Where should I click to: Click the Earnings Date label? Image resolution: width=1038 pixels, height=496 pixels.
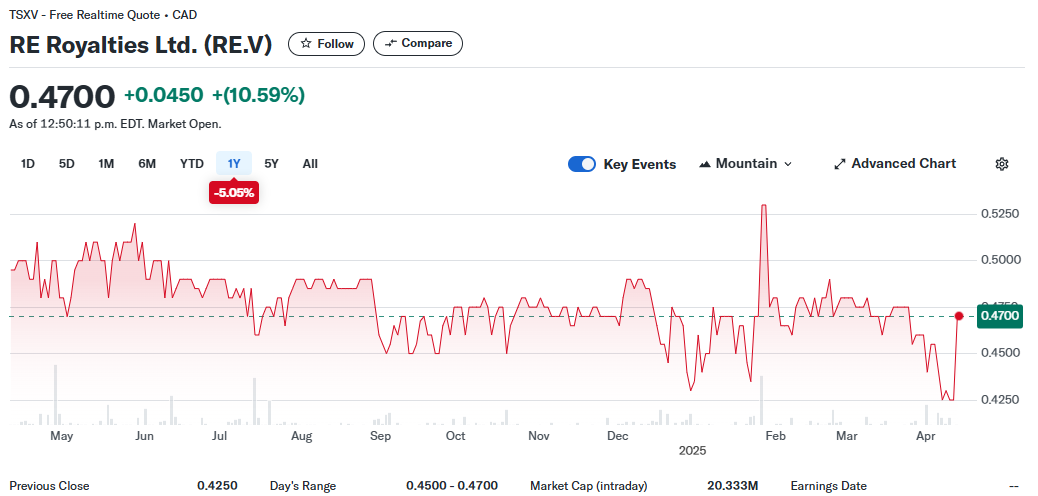tap(828, 486)
